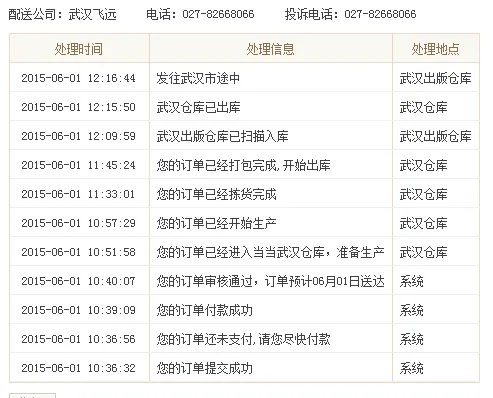Viewport: 493px width, 398px height.
Task: Click the message 武汉出版仓库已扫描入库
Action: (223, 136)
